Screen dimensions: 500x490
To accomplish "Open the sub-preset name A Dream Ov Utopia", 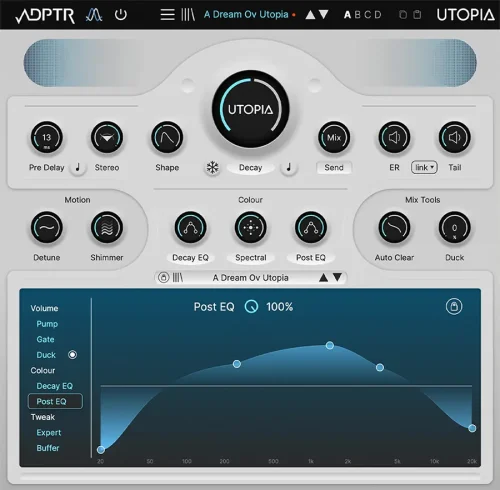I will coord(251,278).
